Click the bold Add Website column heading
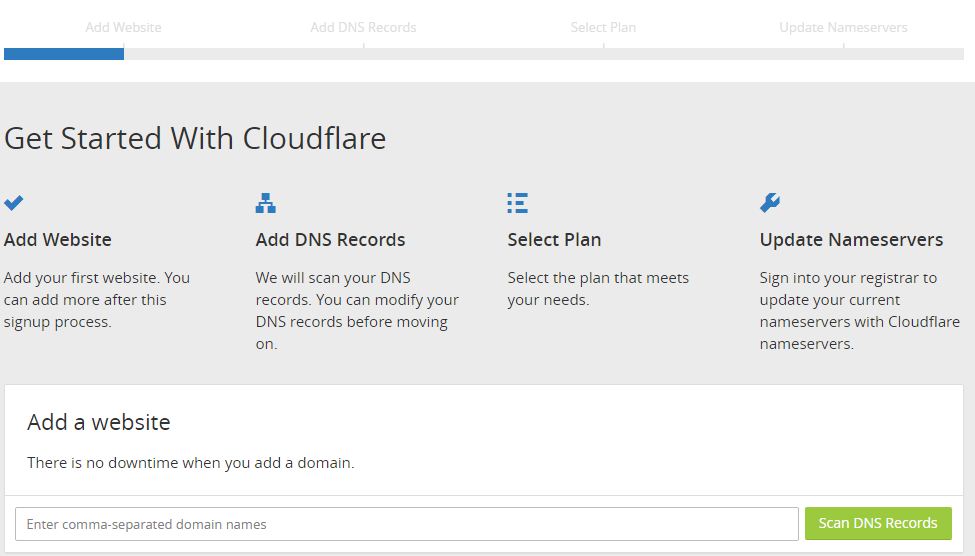The height and width of the screenshot is (556, 975). (58, 240)
